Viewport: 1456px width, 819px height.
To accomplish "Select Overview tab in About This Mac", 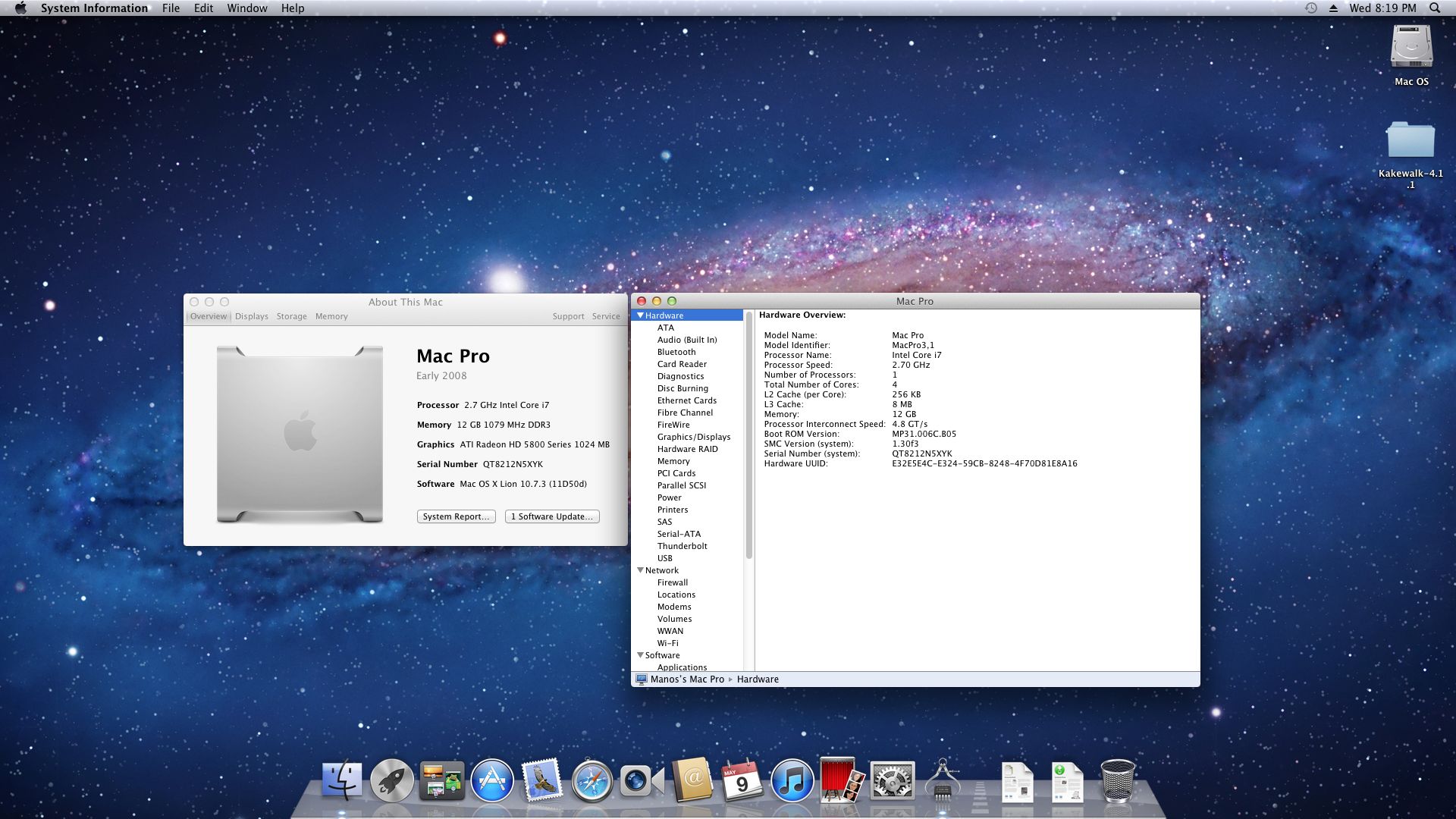I will 209,317.
